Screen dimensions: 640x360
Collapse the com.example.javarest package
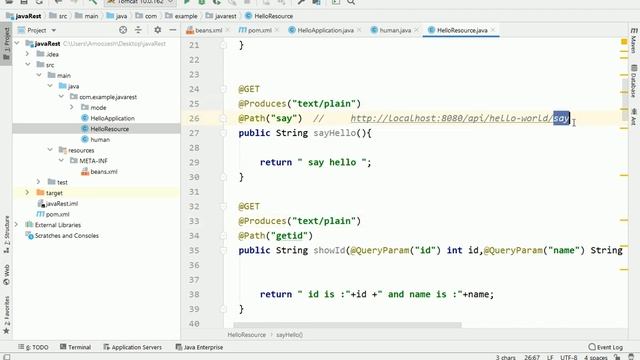61,96
